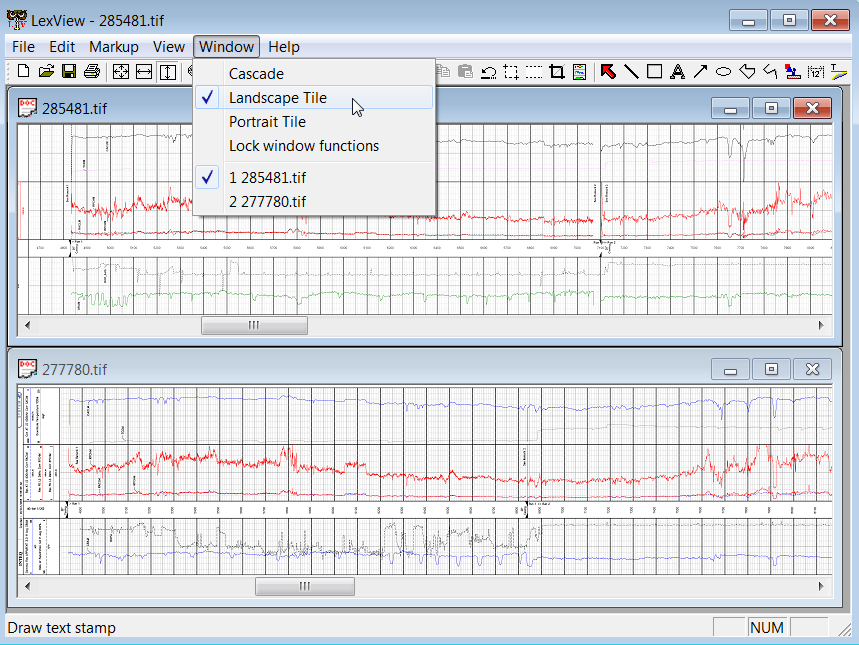Screen dimensions: 859x645
Task: Choose Cascade from the Window menu
Action: 314,73
